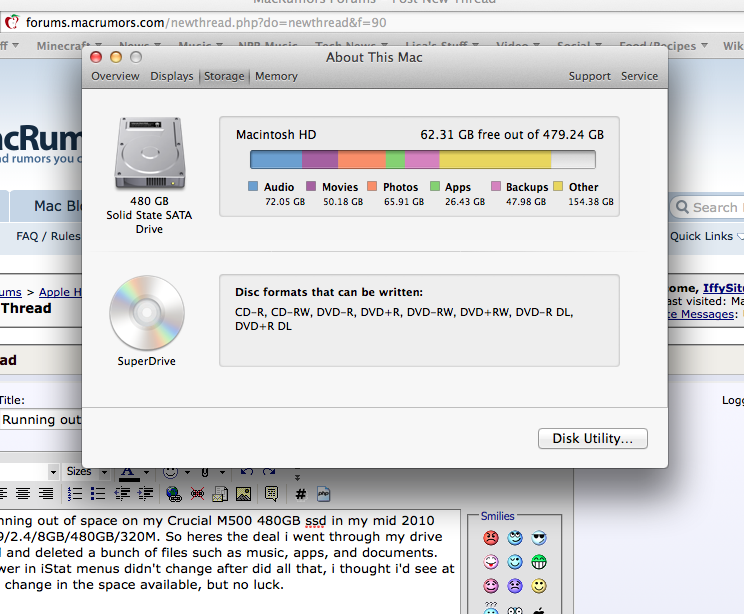Open the text color dropdown arrow
744x614 pixels.
point(146,473)
